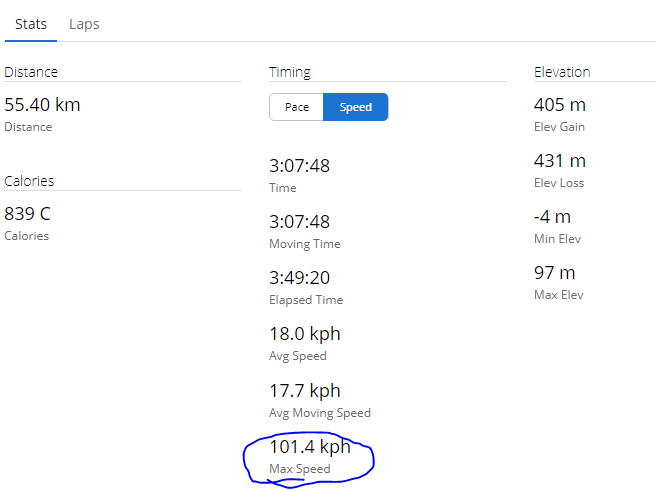Screen dimensions: 656x491
Task: Click the 839 C calories value
Action: click(27, 214)
